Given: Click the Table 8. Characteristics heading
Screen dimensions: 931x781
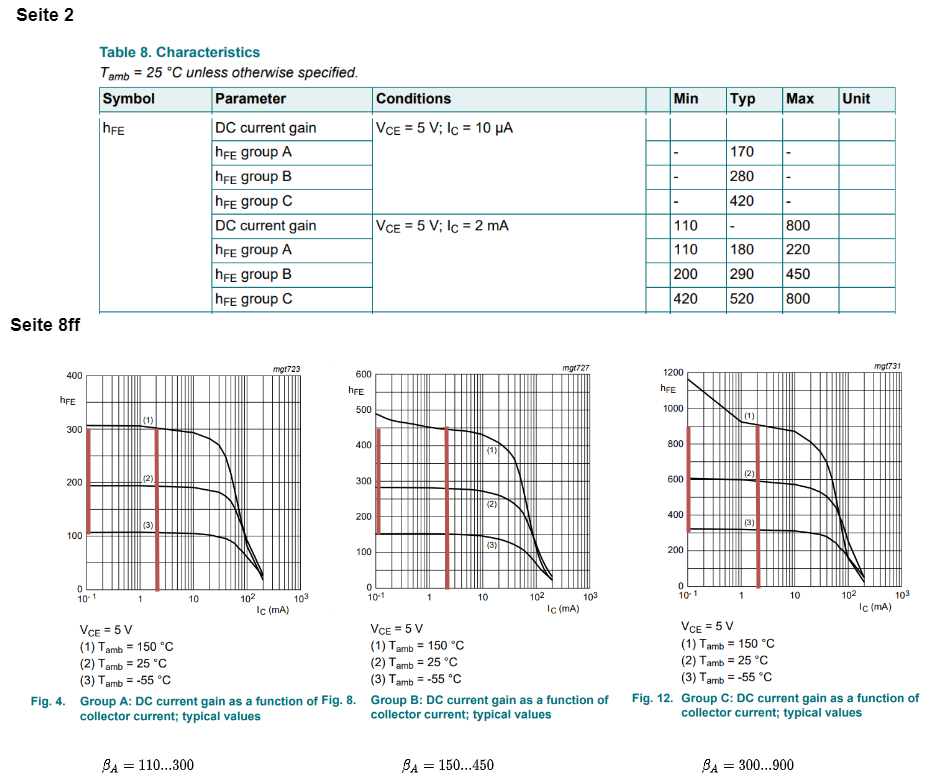Looking at the screenshot, I should (x=179, y=52).
